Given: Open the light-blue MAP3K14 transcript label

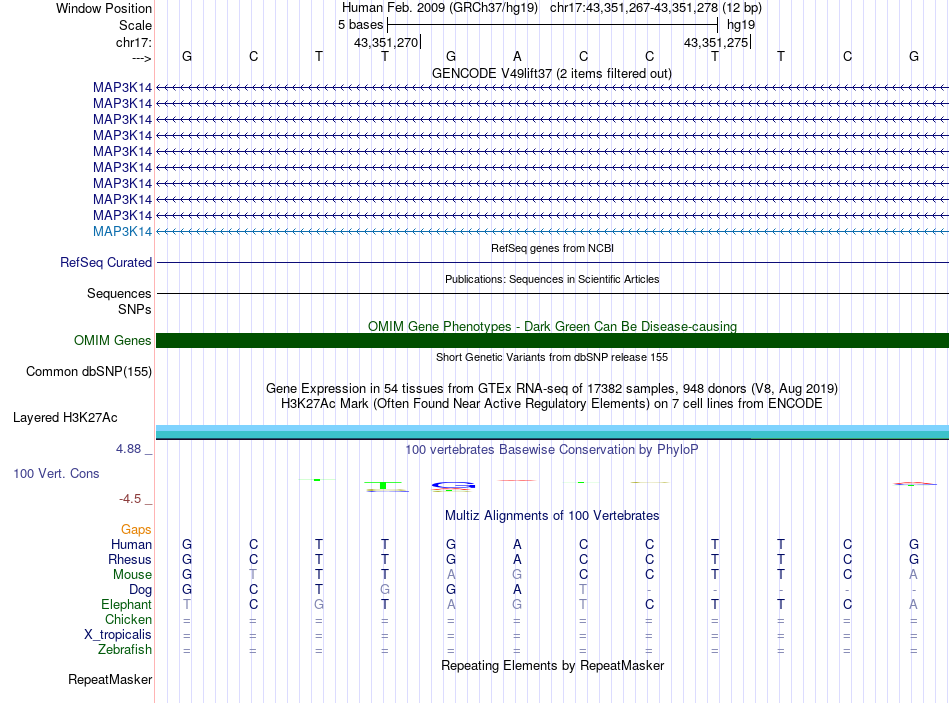Looking at the screenshot, I should tap(122, 232).
